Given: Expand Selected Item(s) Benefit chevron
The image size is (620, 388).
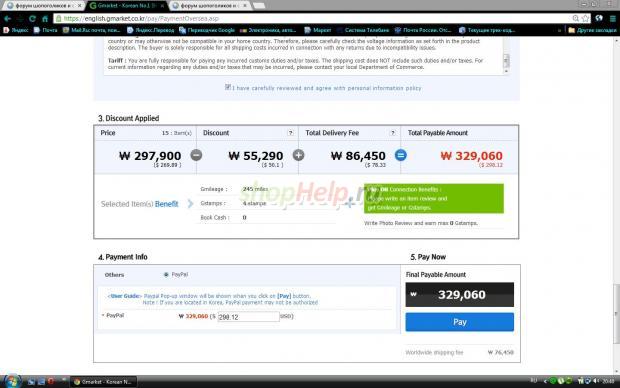Looking at the screenshot, I should pos(191,204).
